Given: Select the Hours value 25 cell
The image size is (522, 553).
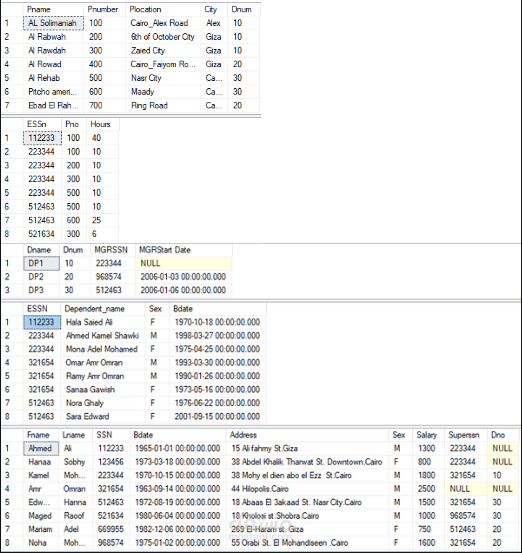Looking at the screenshot, I should pyautogui.click(x=102, y=220).
